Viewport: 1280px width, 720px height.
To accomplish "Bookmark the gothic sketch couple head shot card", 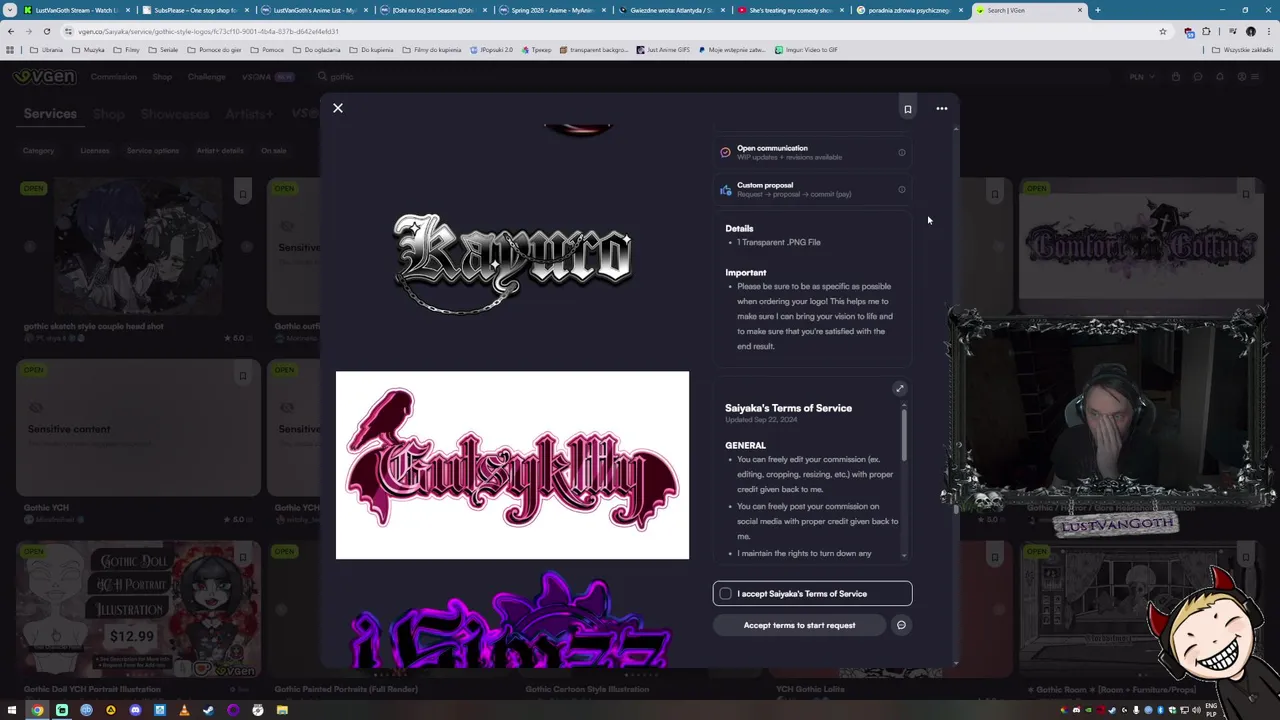I will click(x=243, y=194).
